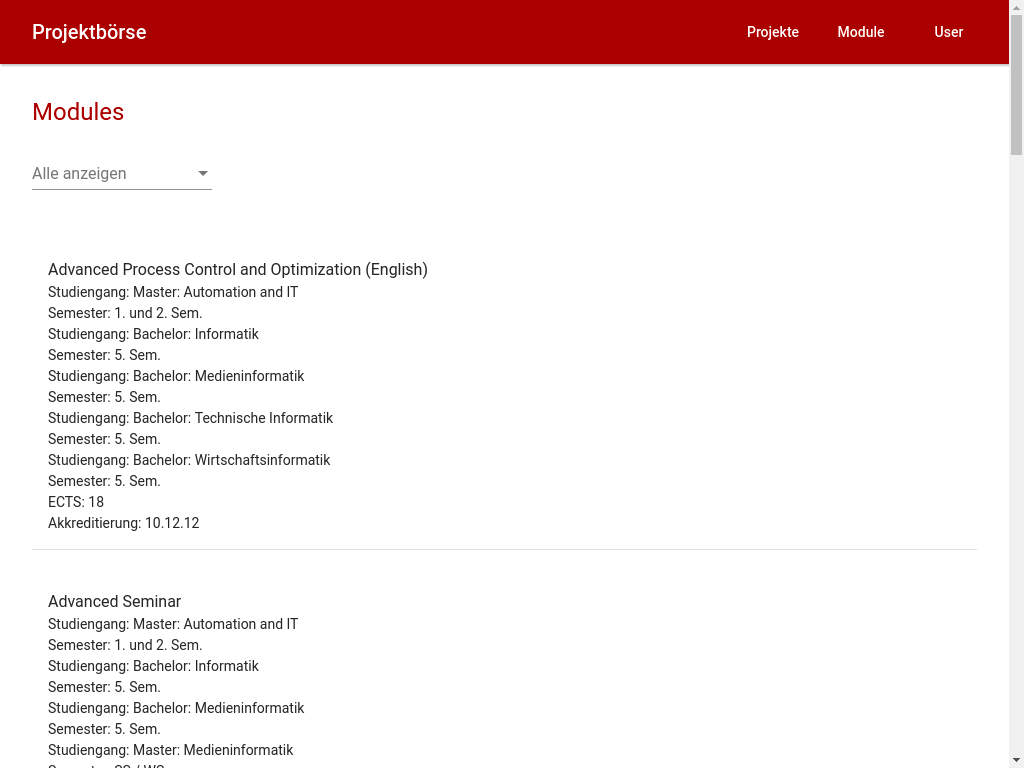Open the Projekte navigation item

click(773, 32)
